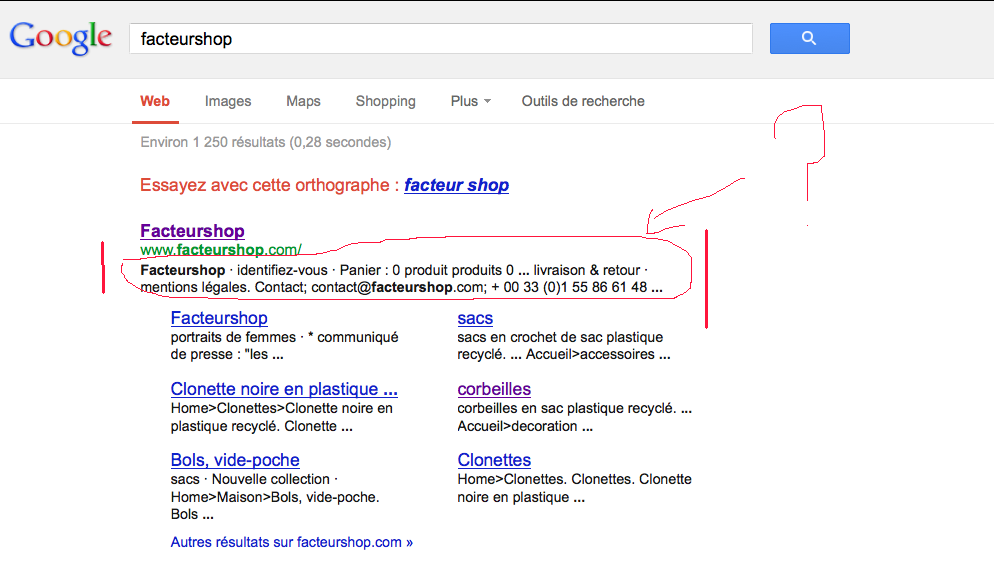Click 'portraits de femmes' snippet text
This screenshot has width=994, height=566.
233,337
